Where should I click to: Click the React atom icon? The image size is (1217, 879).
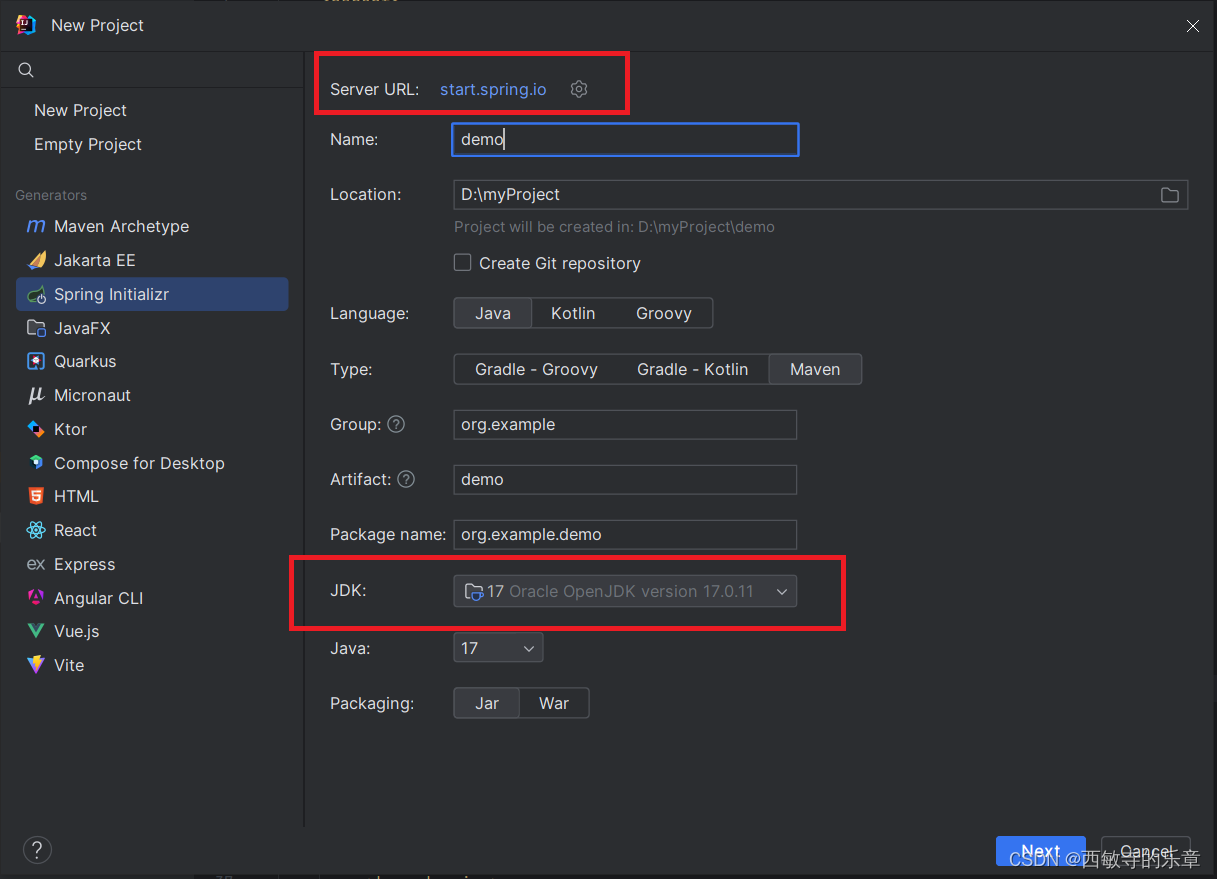(36, 530)
